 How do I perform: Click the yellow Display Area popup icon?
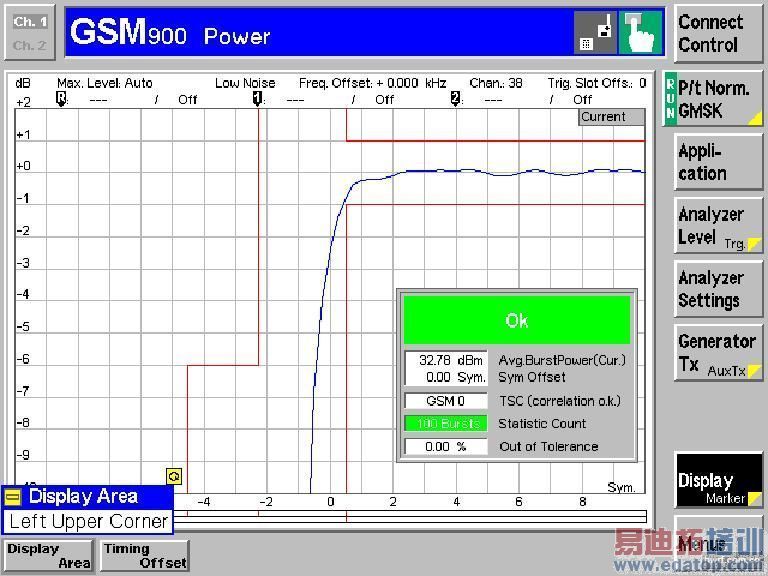pos(13,497)
